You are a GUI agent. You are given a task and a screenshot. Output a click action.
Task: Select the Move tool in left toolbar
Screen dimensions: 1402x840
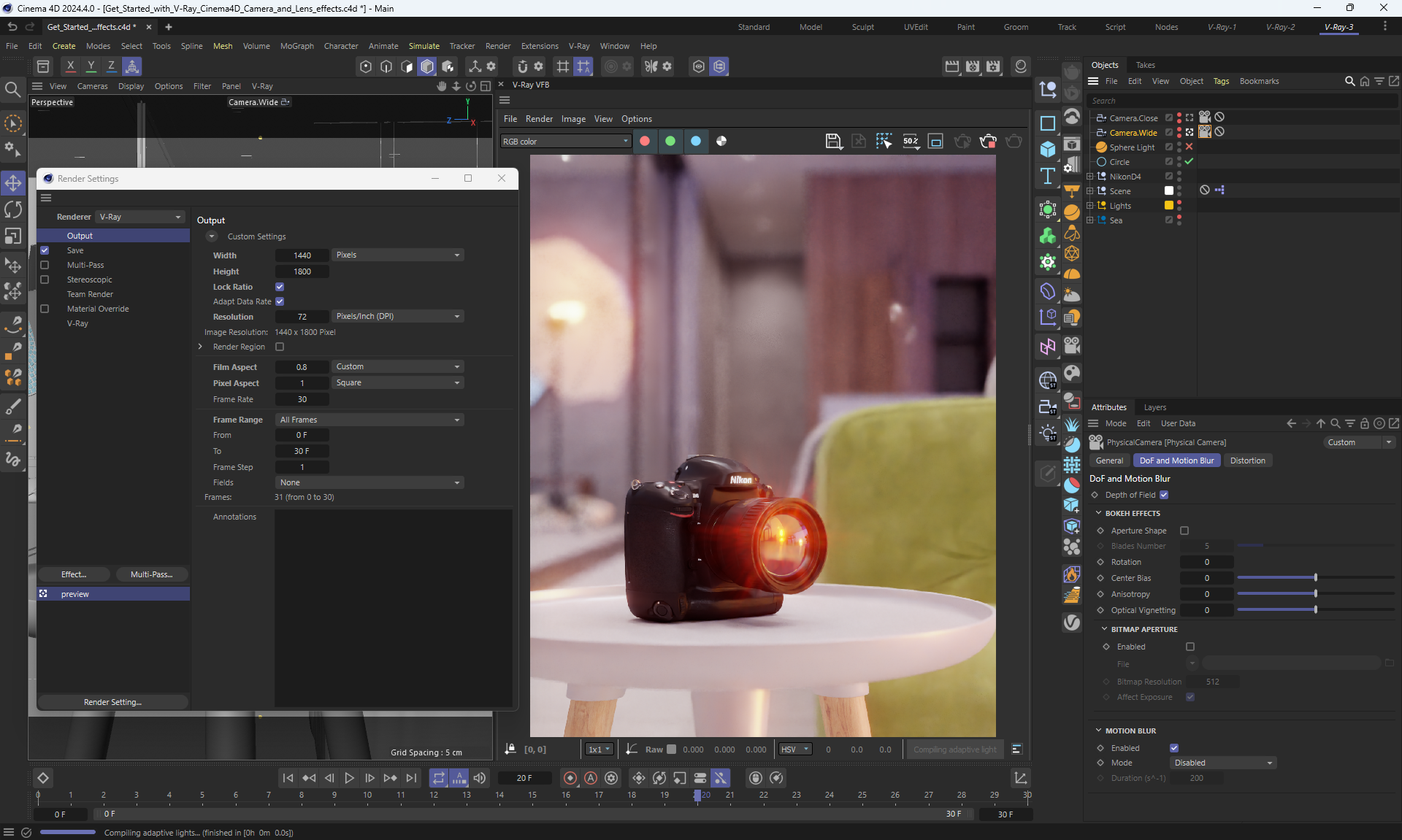[x=13, y=182]
